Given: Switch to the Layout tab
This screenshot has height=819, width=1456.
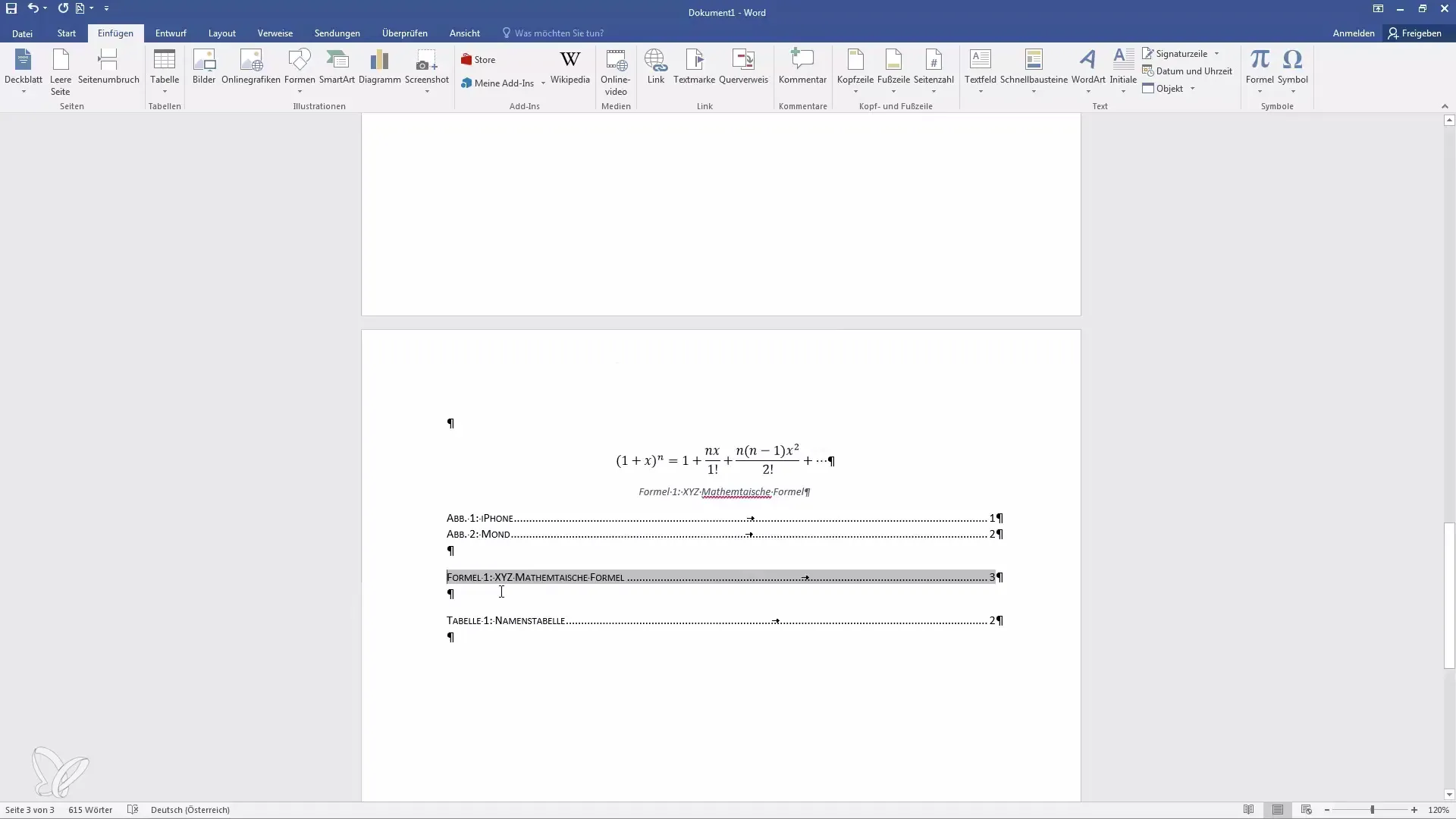Looking at the screenshot, I should pos(222,33).
